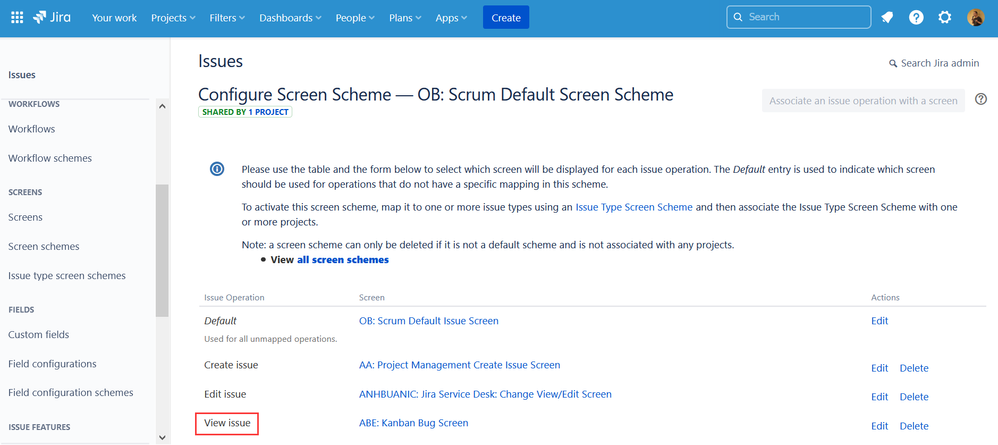This screenshot has height=445, width=998.
Task: Click the sidebar scroll down arrow
Action: [x=162, y=437]
